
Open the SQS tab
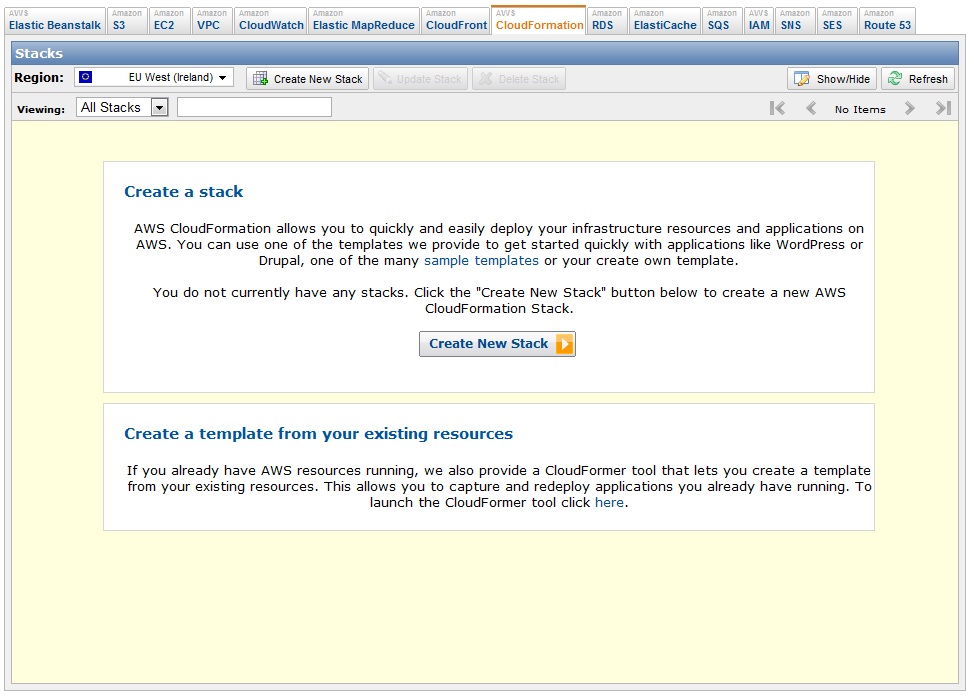point(722,20)
